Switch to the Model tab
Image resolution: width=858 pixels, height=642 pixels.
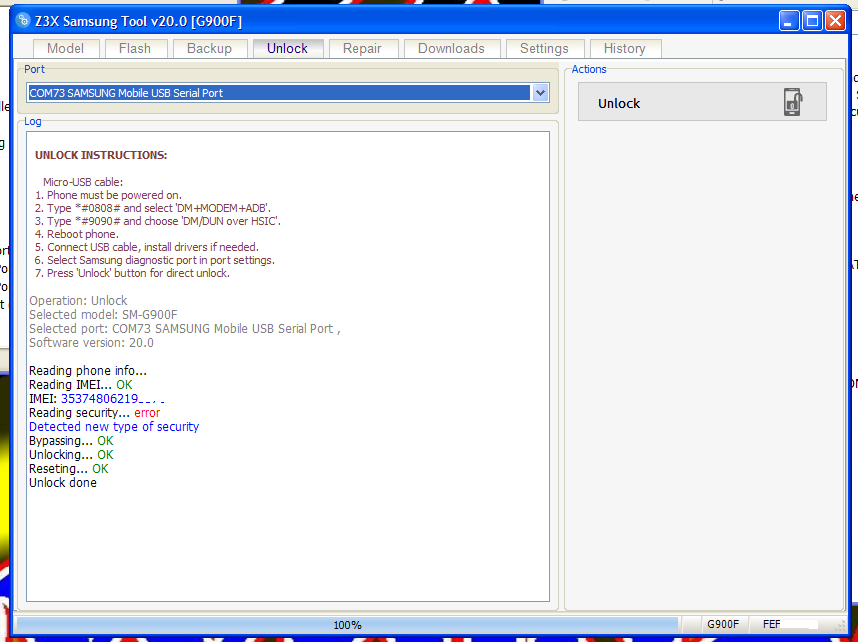pos(66,48)
